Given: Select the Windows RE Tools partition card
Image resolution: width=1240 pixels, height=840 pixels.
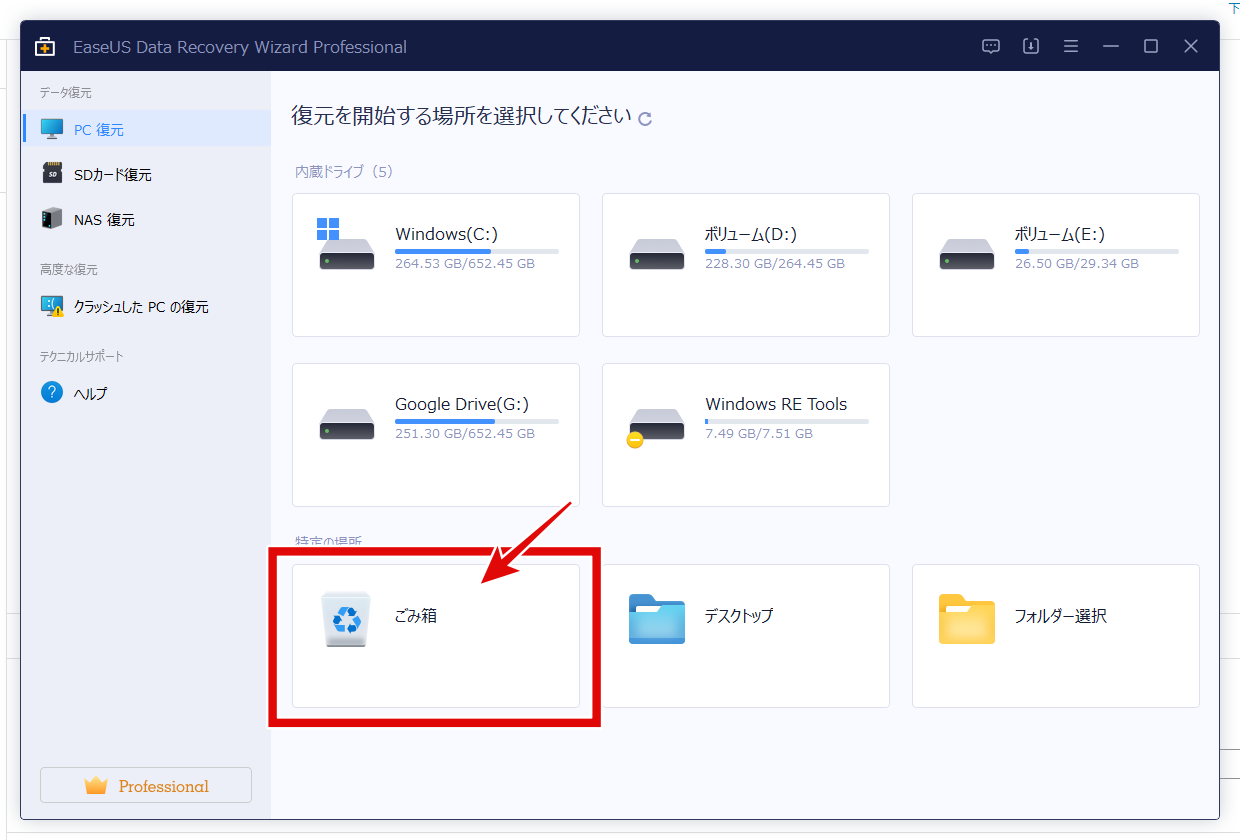Looking at the screenshot, I should point(746,435).
